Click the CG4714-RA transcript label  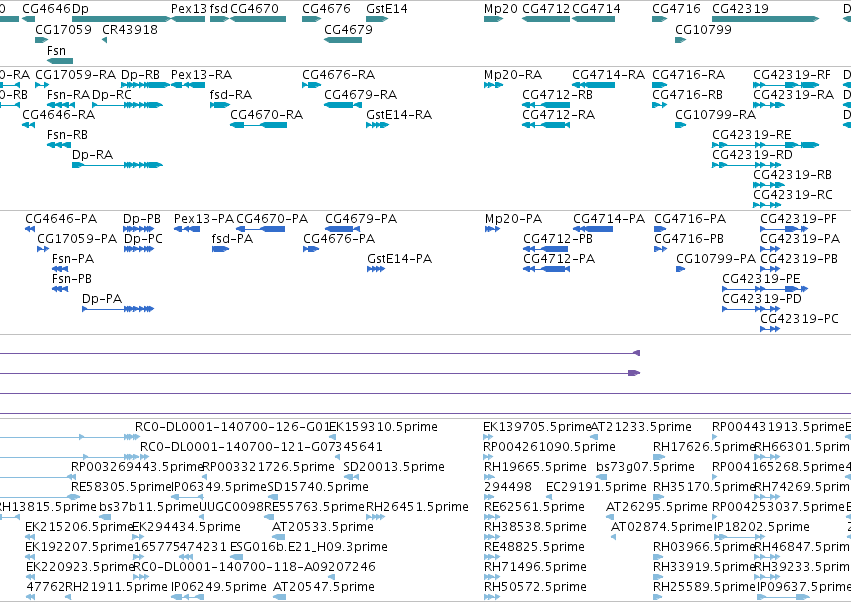(x=608, y=75)
